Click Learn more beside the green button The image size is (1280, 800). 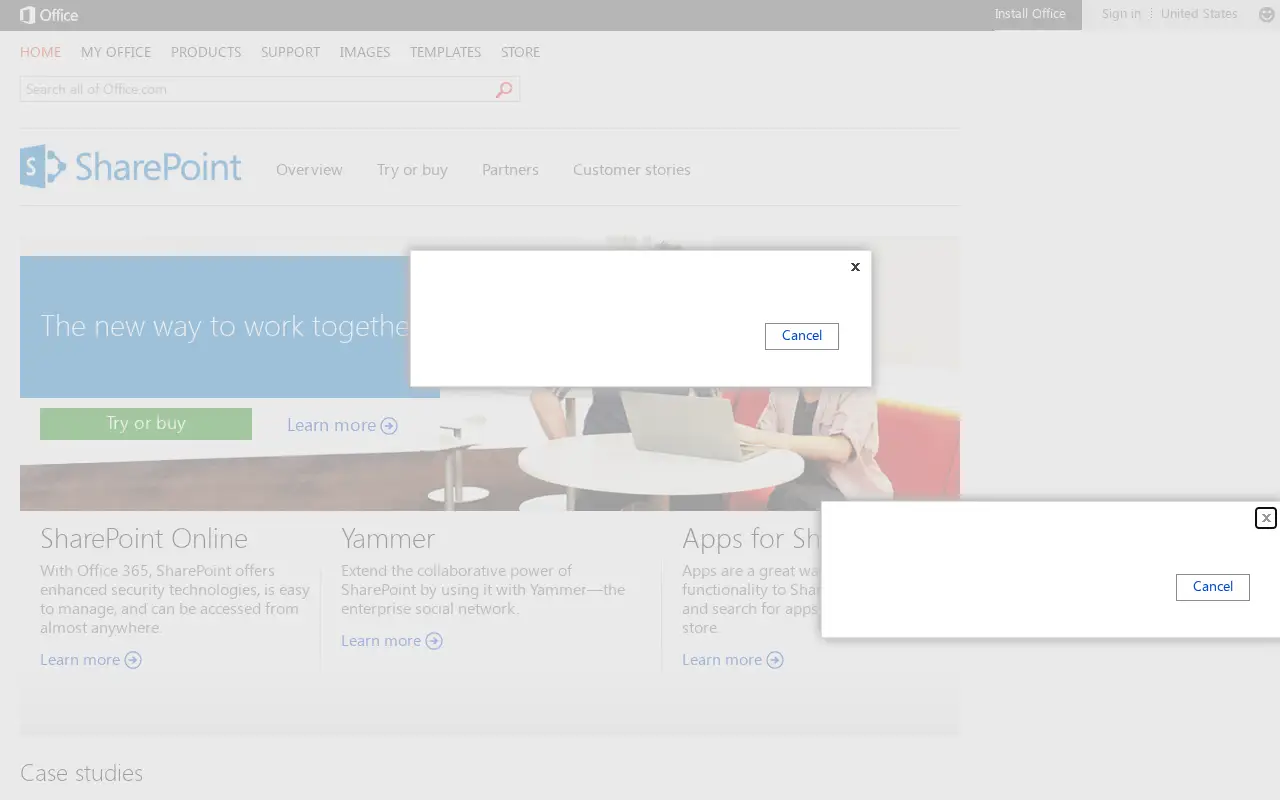[x=342, y=426]
